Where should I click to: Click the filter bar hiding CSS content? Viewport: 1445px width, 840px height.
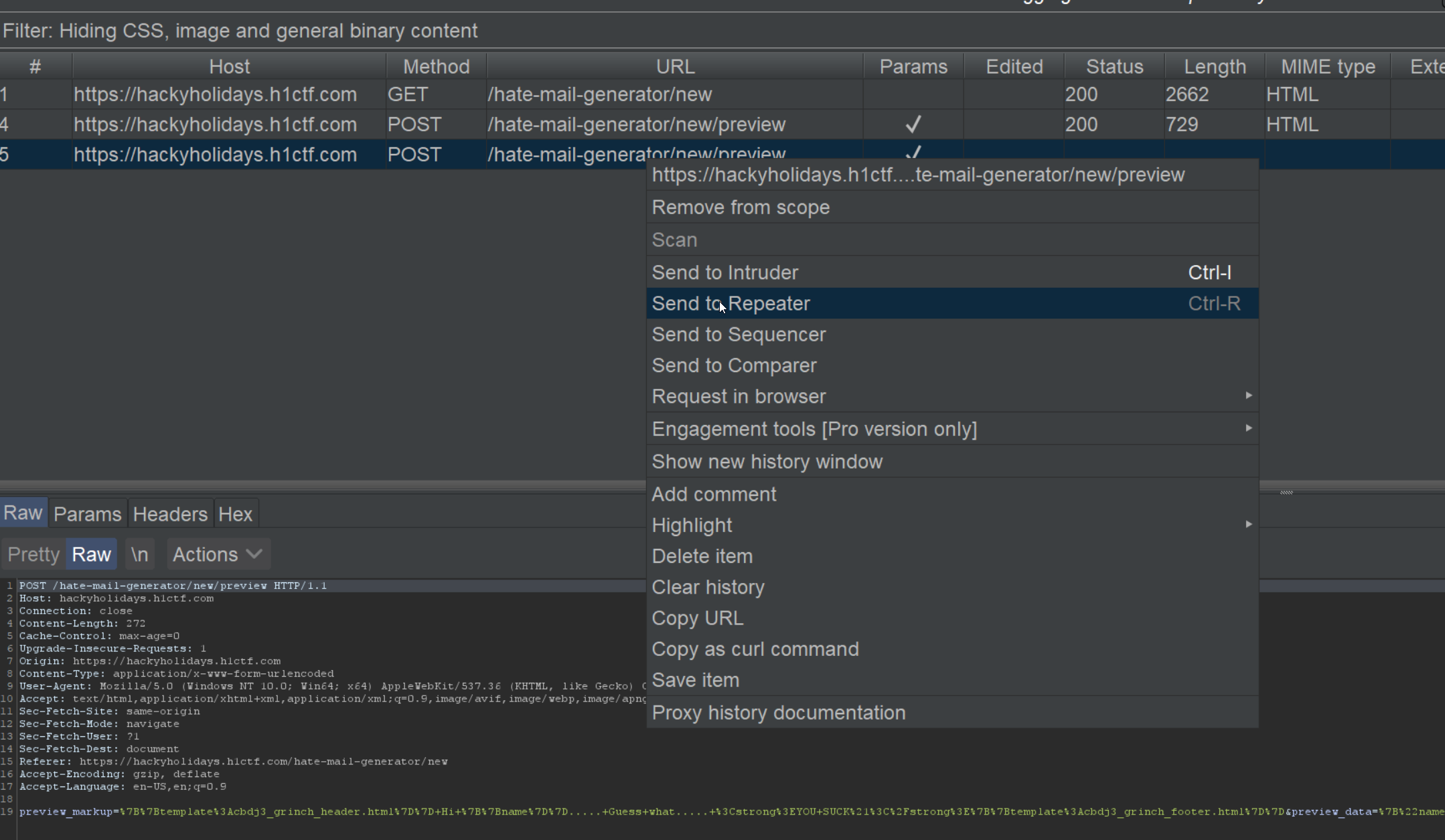240,31
